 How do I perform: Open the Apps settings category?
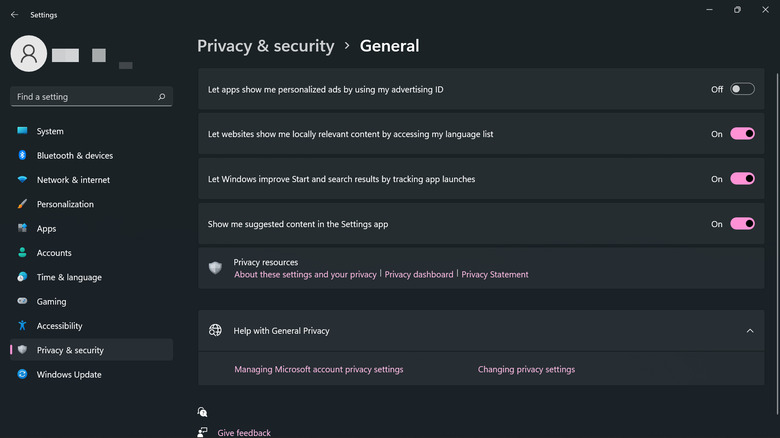pos(46,229)
